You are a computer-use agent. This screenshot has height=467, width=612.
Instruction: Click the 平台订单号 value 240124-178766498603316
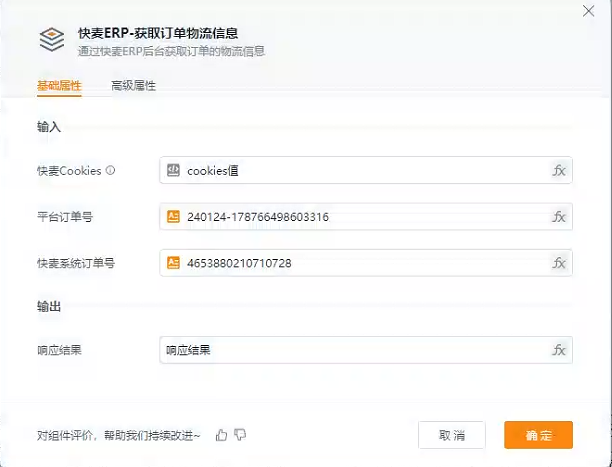258,217
